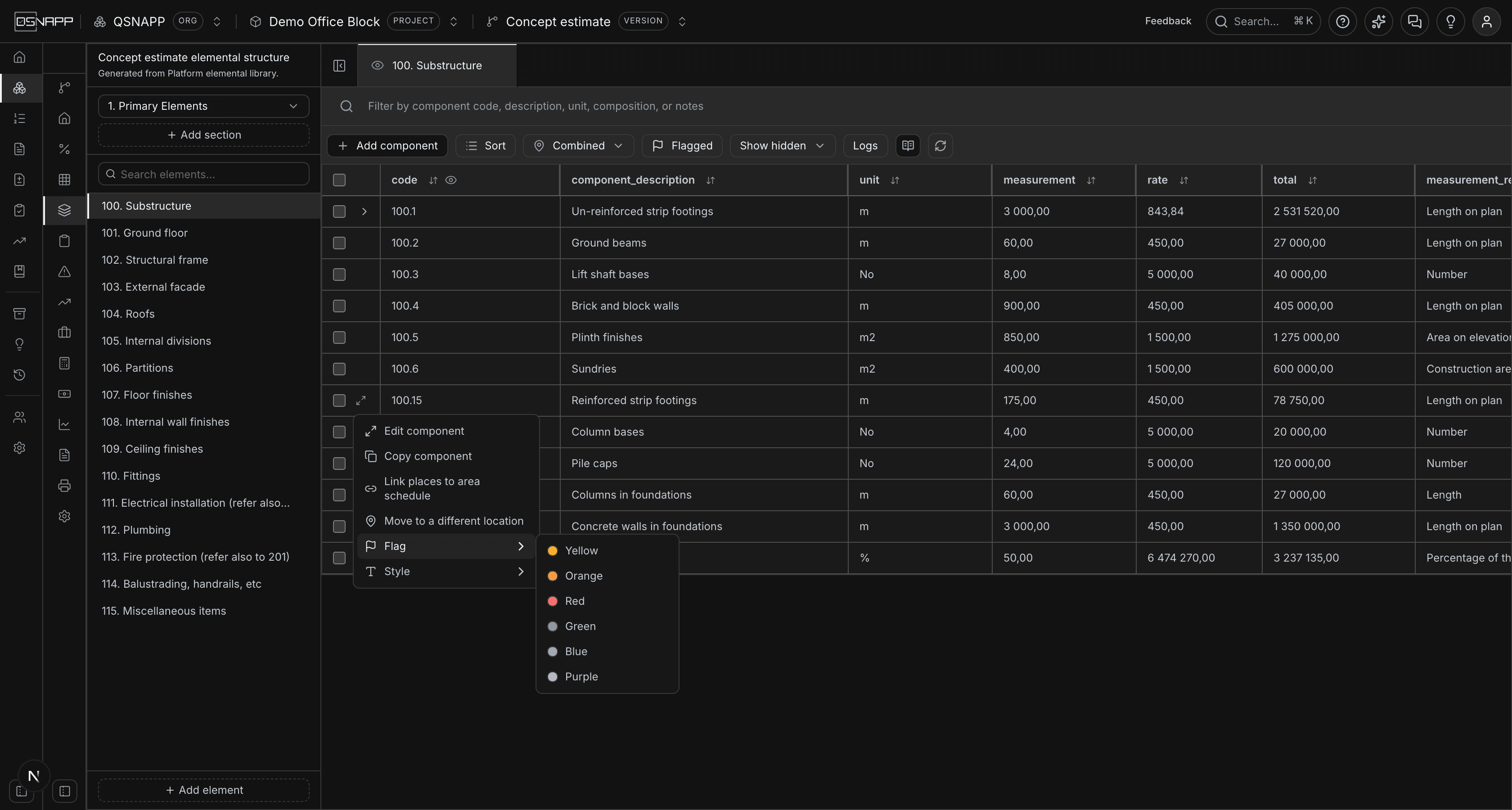Open the Style submenu
This screenshot has width=1512, height=810.
(445, 571)
